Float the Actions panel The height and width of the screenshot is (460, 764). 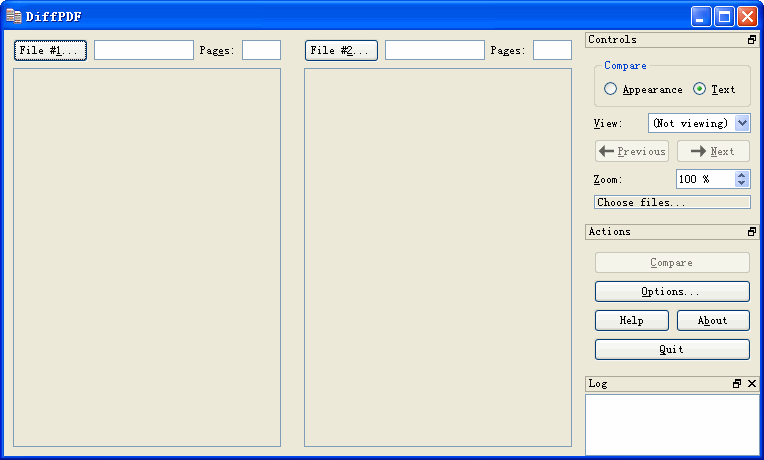pyautogui.click(x=752, y=232)
